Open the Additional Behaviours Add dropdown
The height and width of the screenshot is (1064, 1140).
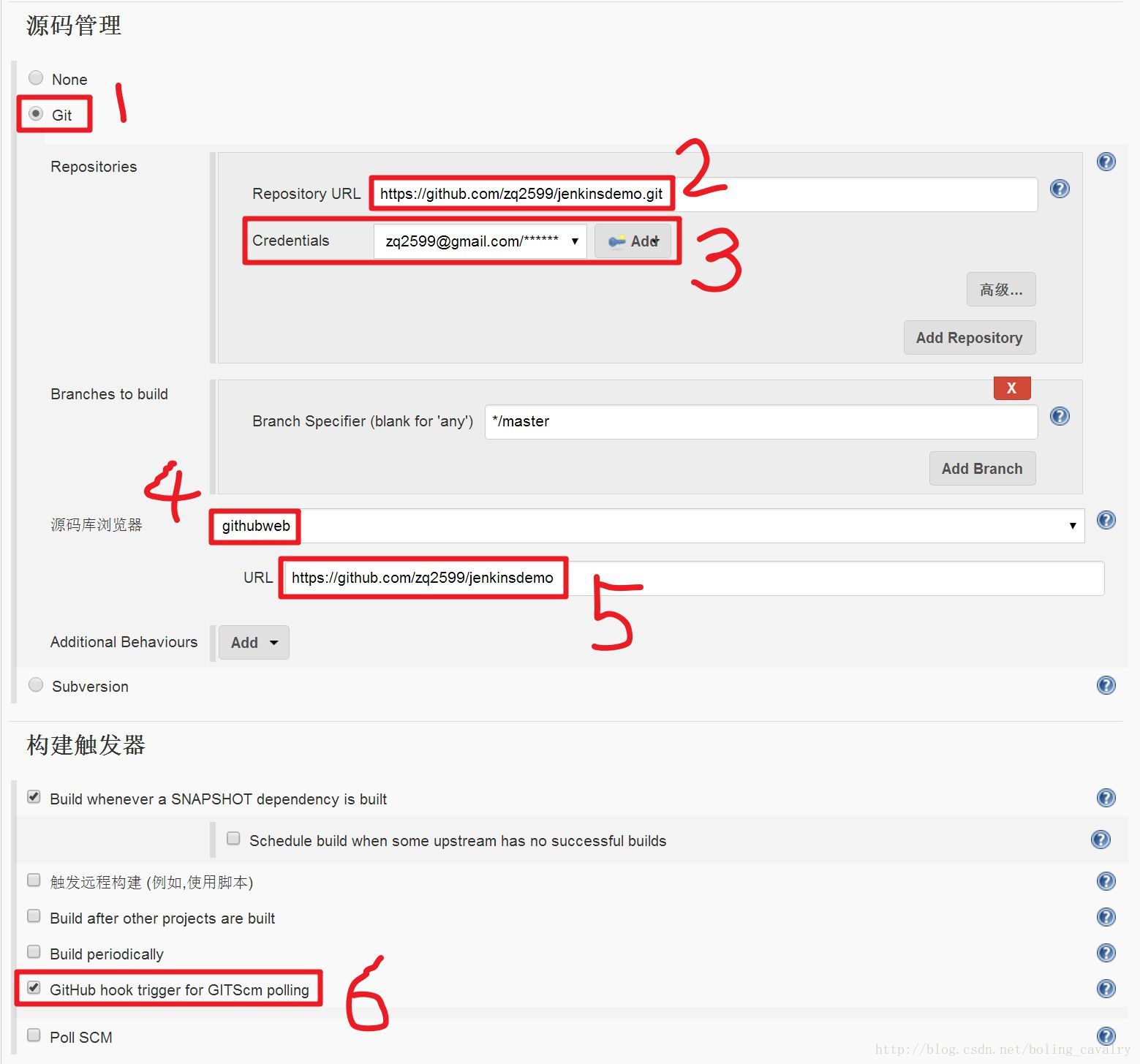click(254, 643)
